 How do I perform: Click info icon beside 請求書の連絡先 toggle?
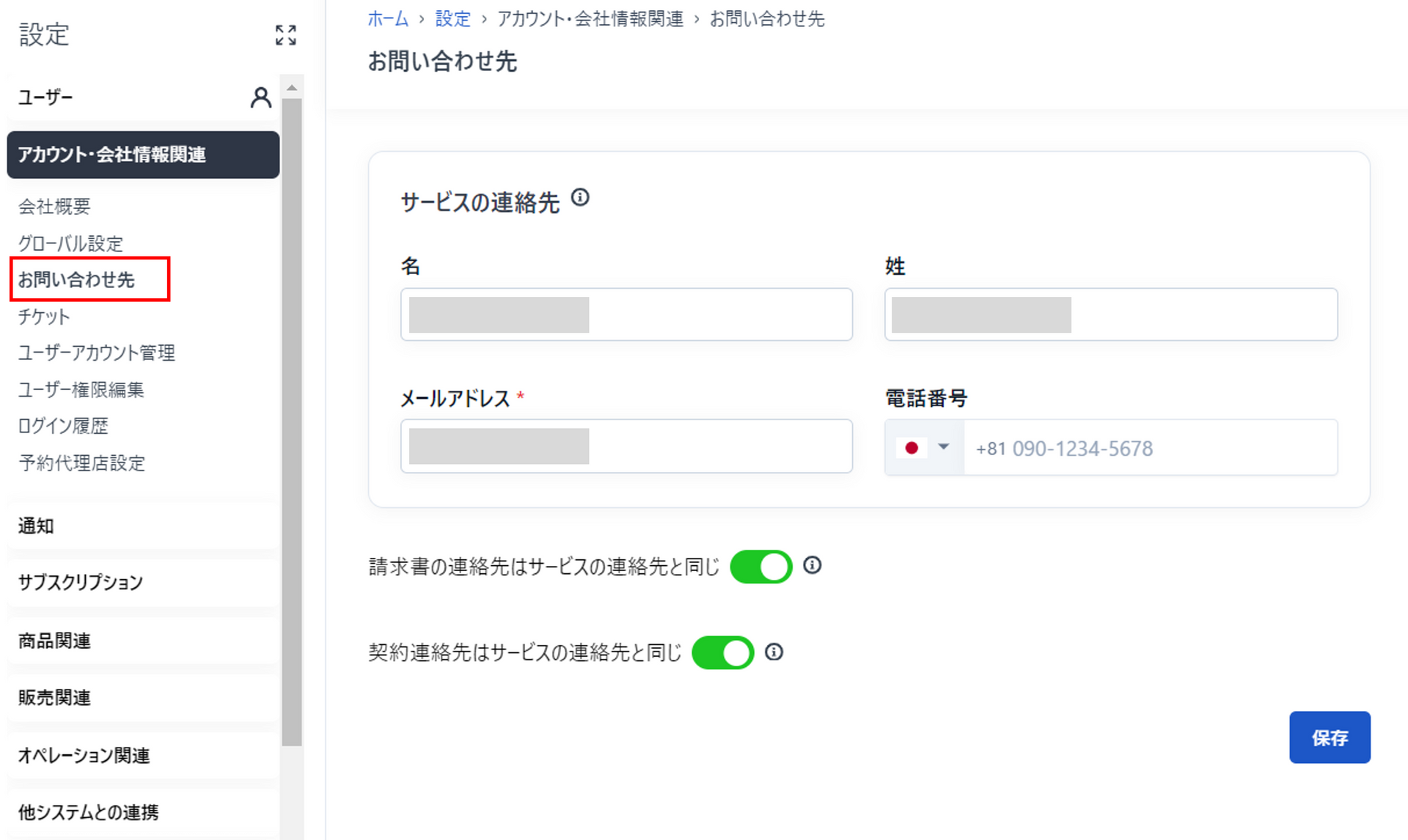click(x=812, y=565)
